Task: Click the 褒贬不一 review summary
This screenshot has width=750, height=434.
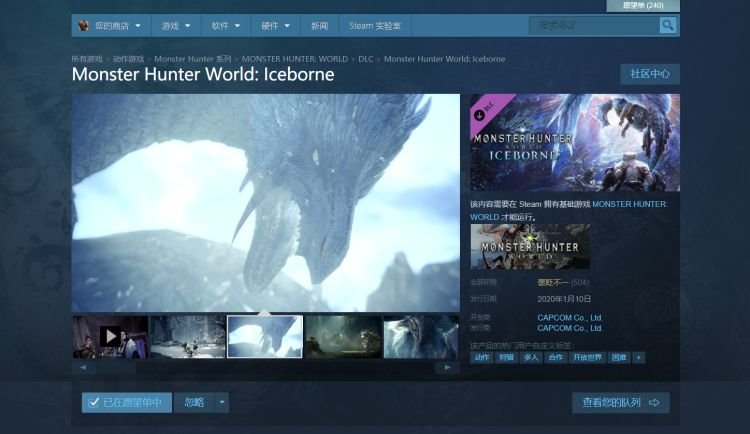Action: pyautogui.click(x=552, y=283)
